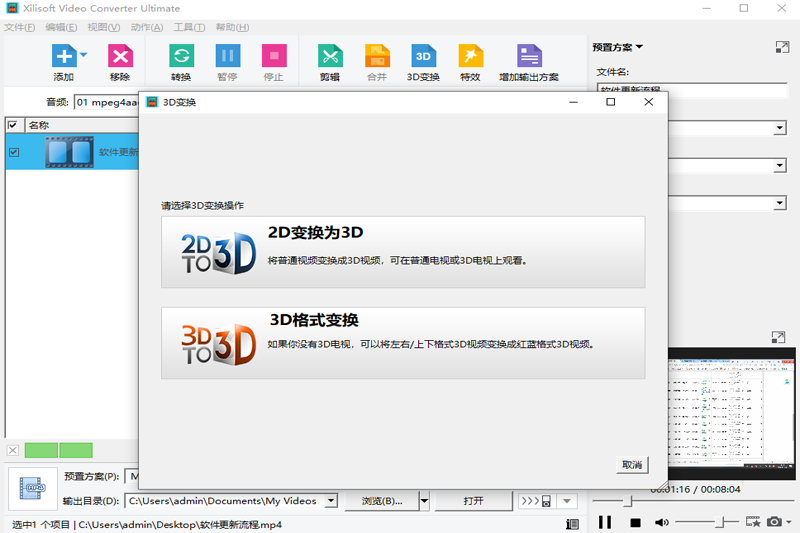Maximize the 3D变换 dialog

coord(611,102)
